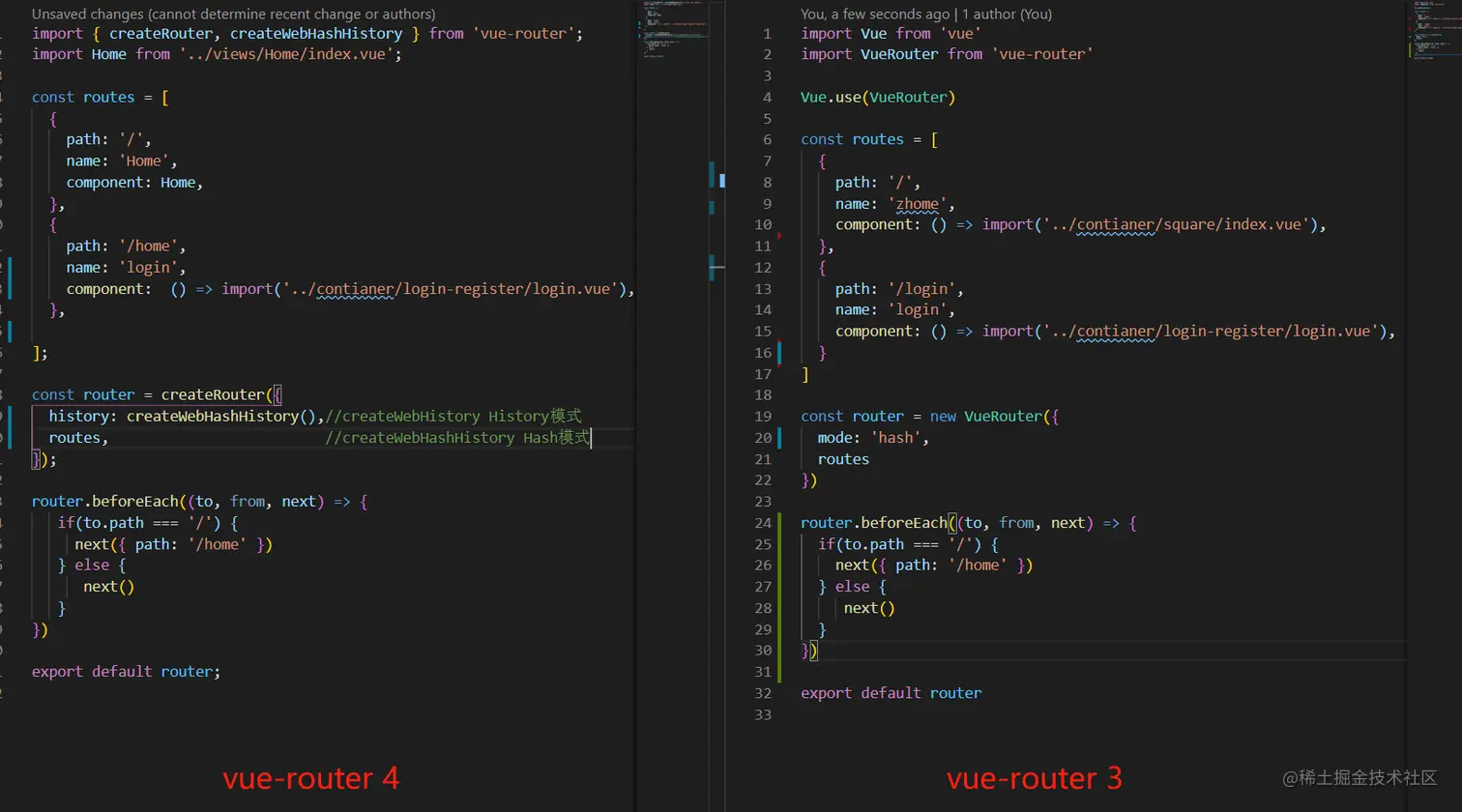This screenshot has width=1462, height=812.
Task: Click login.vue import on line 15
Action: click(x=1116, y=331)
